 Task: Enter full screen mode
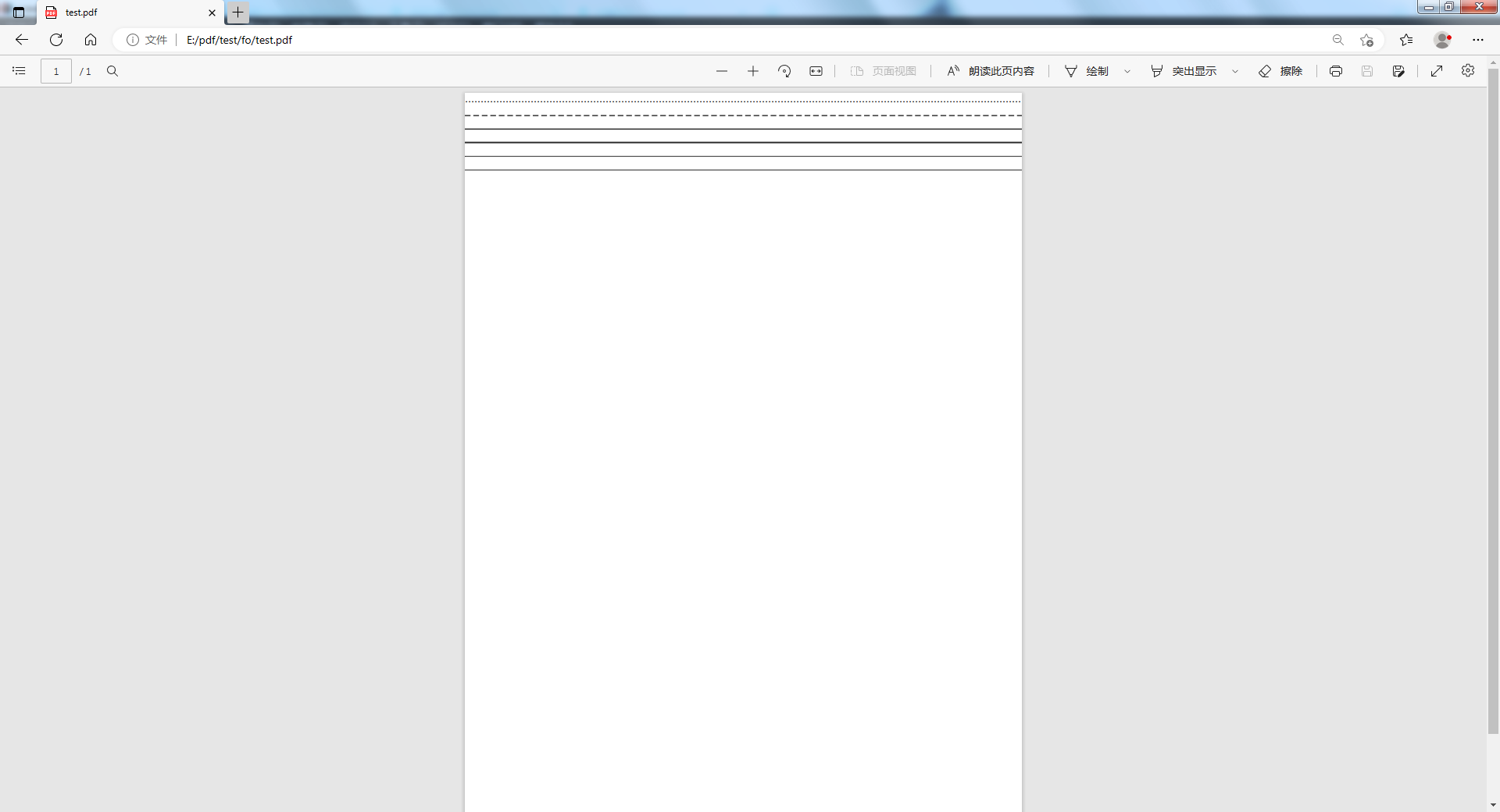pos(1437,71)
